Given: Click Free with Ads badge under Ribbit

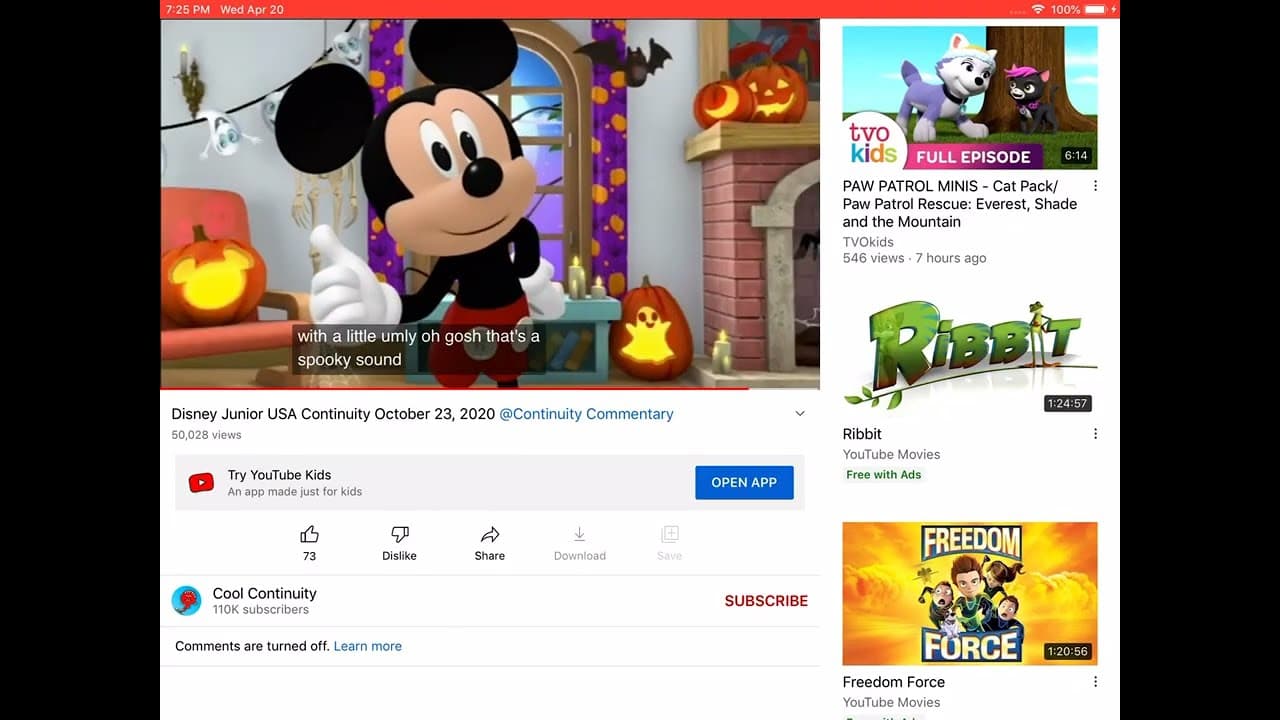Looking at the screenshot, I should pyautogui.click(x=884, y=475).
